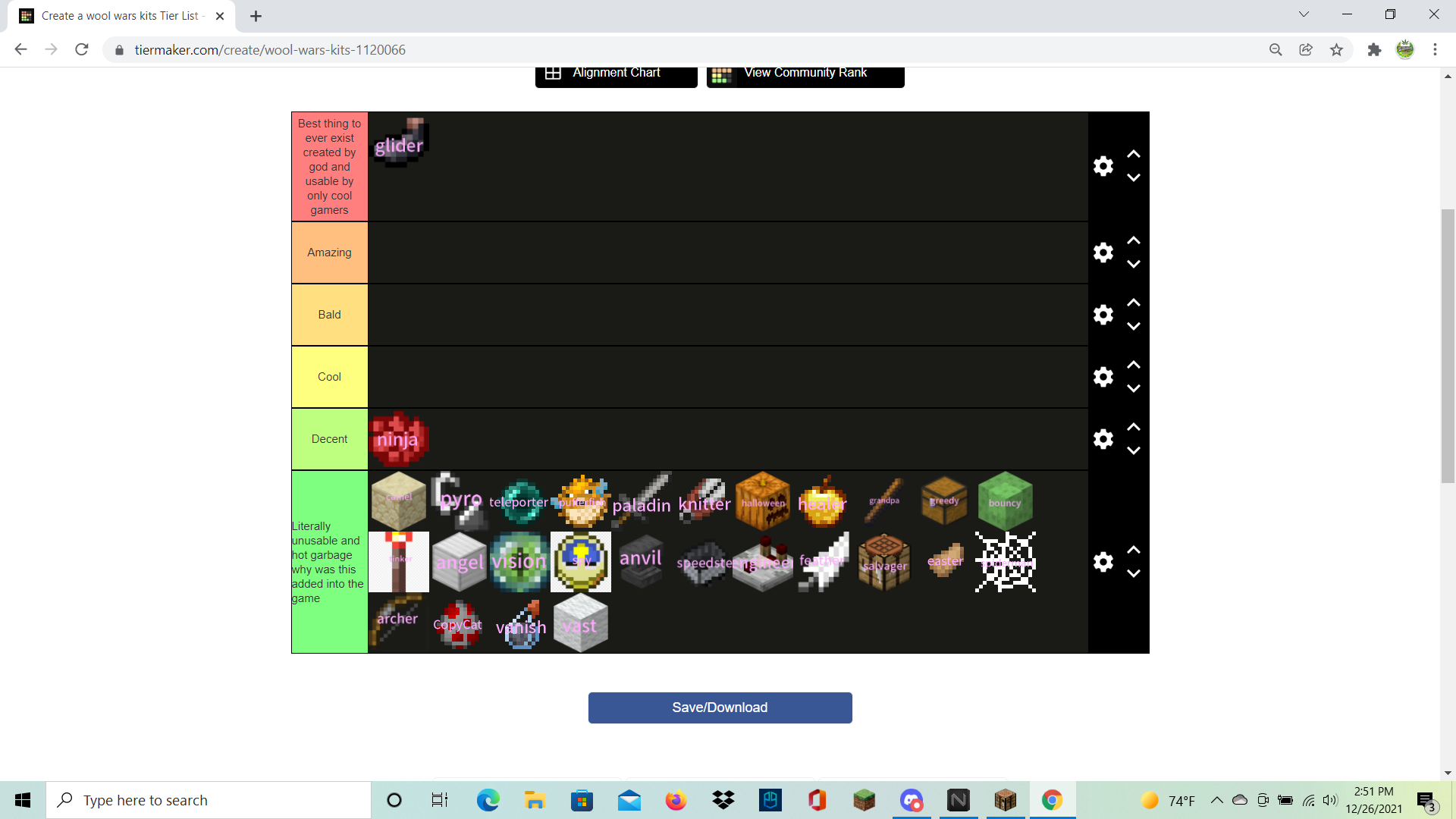Reload the tiermaker page
This screenshot has height=819, width=1456.
(82, 50)
